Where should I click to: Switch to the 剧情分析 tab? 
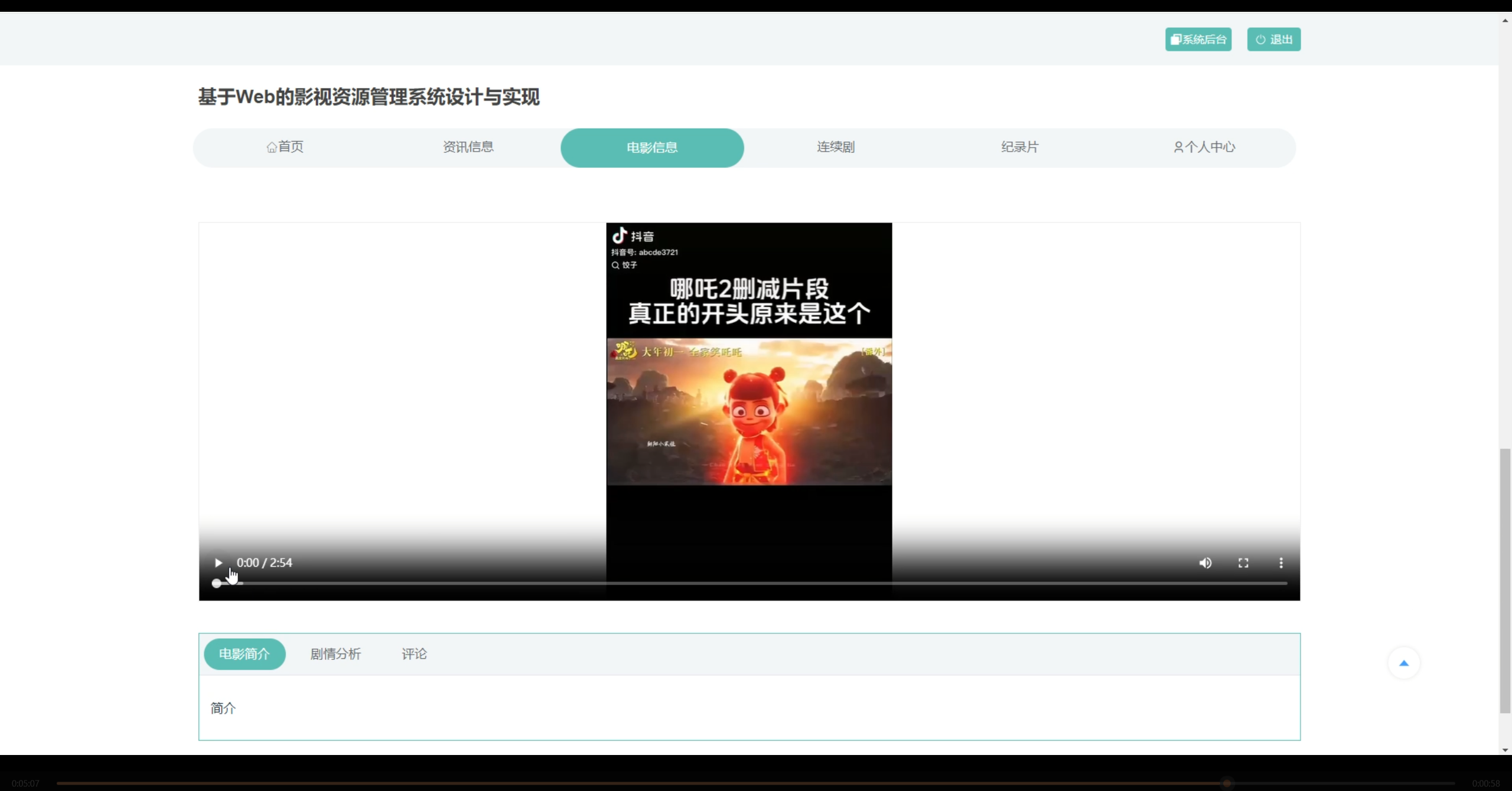pos(335,653)
